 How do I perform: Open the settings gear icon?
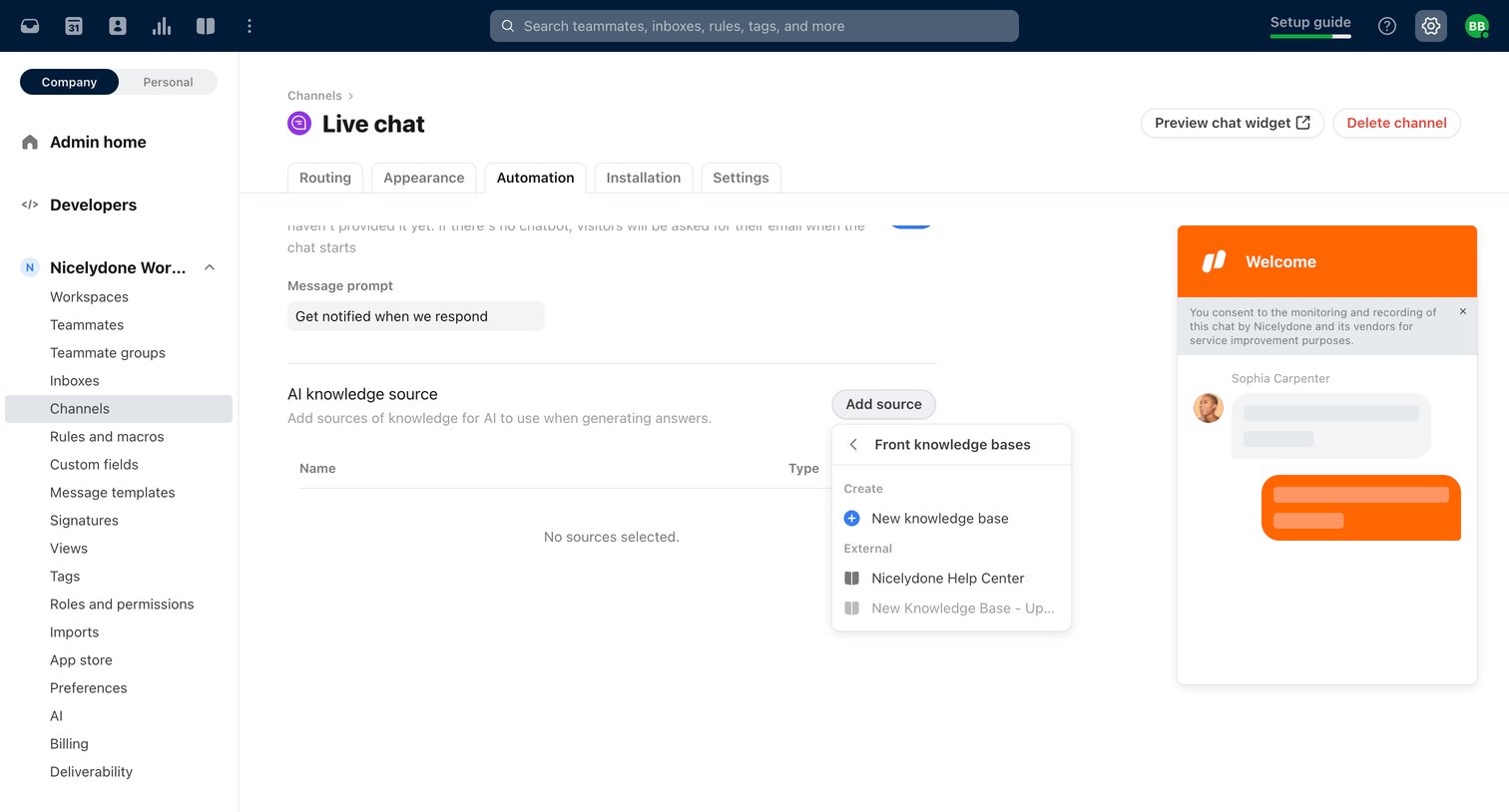(1431, 26)
